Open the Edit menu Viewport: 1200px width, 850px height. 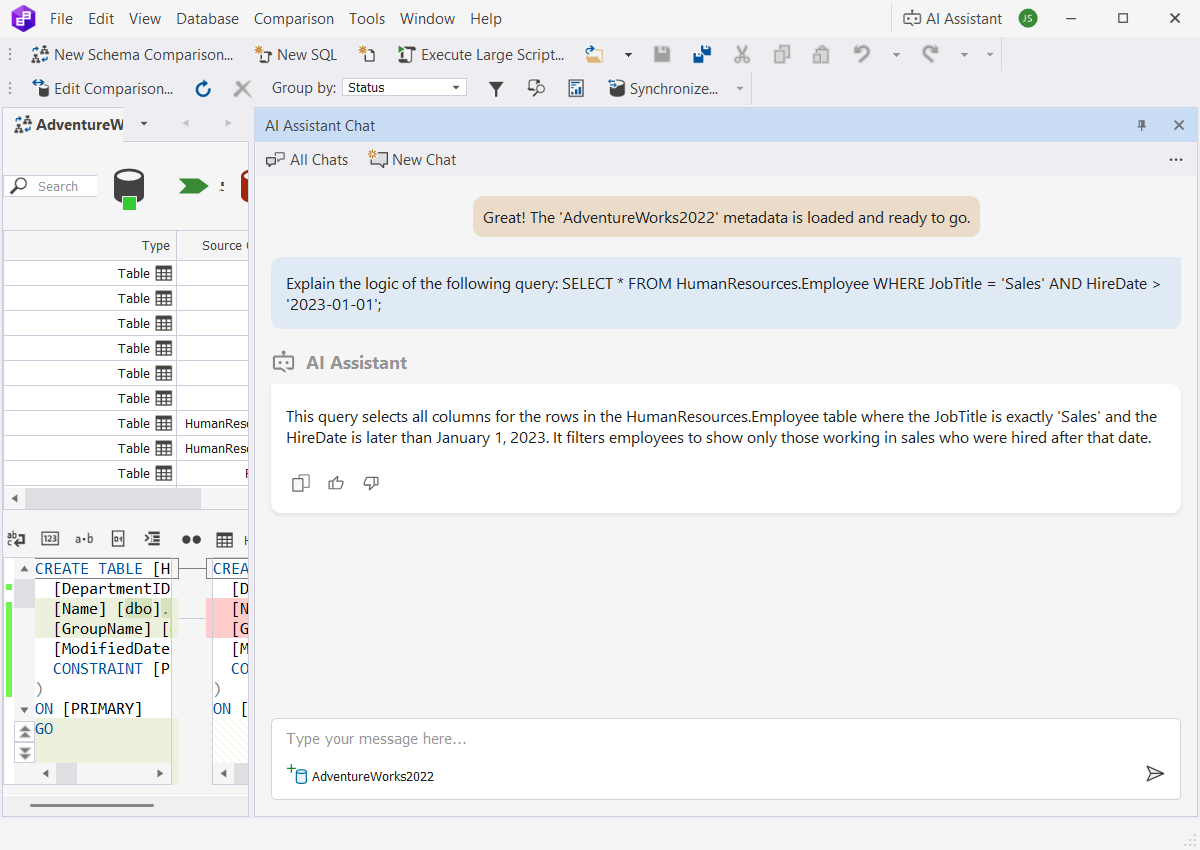pyautogui.click(x=101, y=18)
